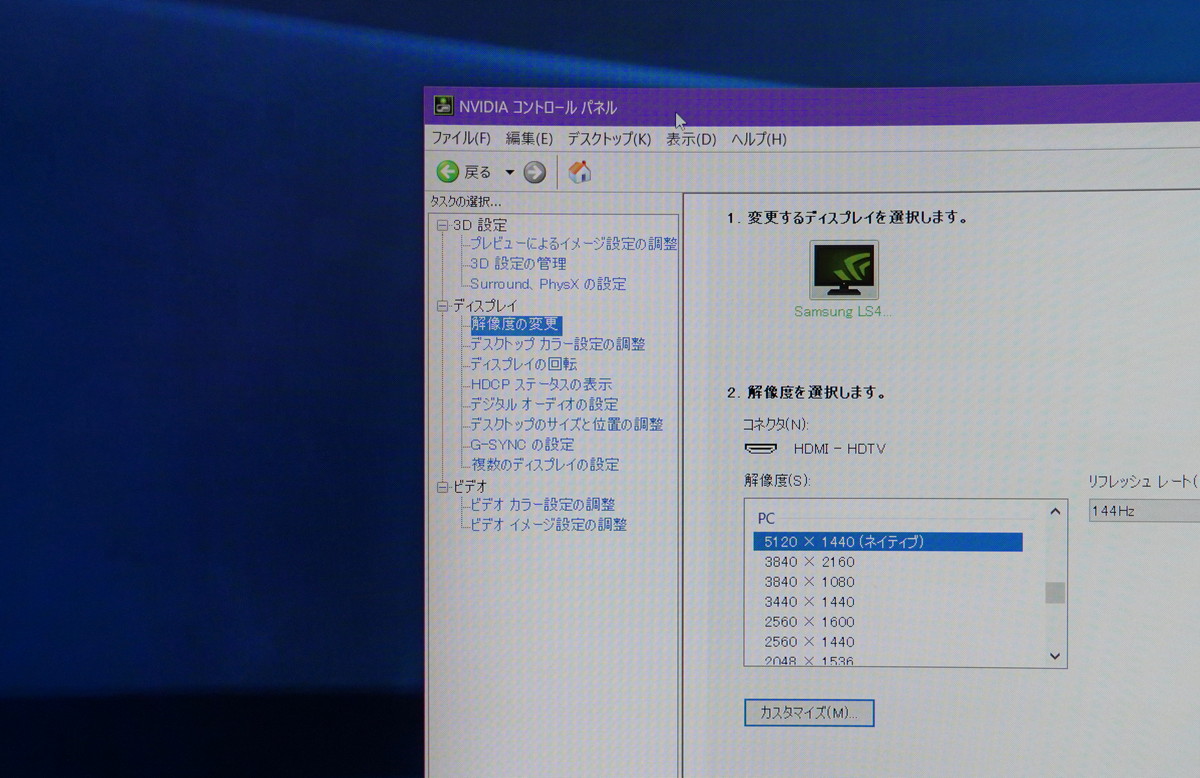This screenshot has width=1200, height=778.
Task: Click the カスタマイズ(M)... button
Action: pos(809,713)
